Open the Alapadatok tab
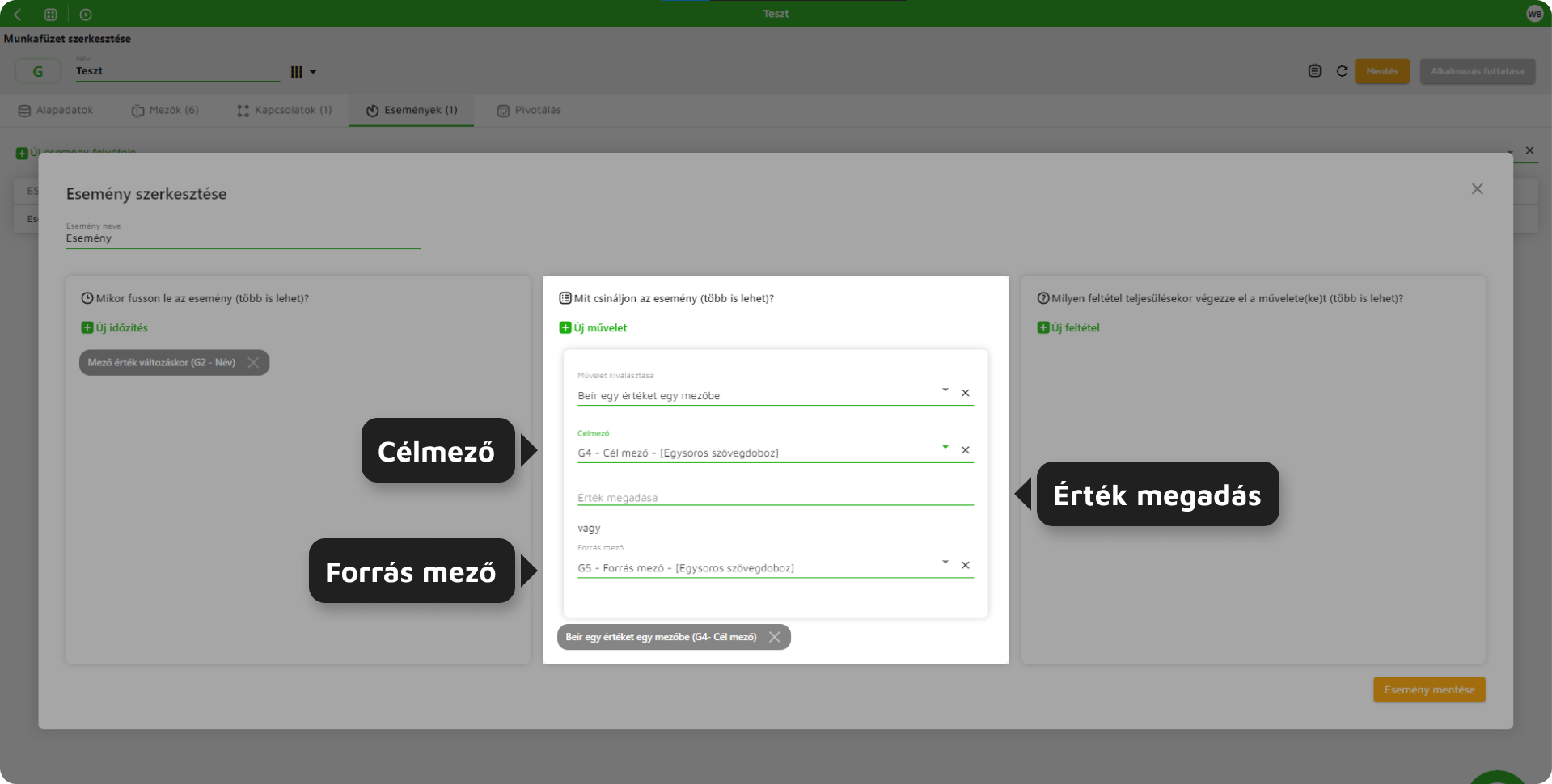1552x784 pixels. [x=56, y=110]
